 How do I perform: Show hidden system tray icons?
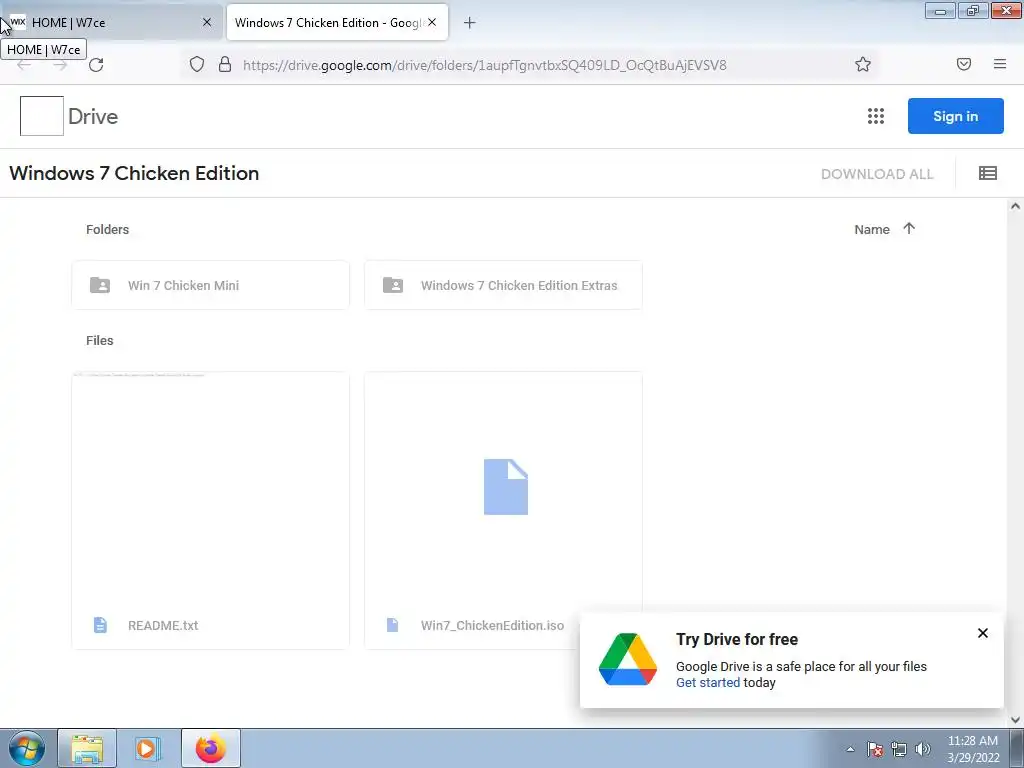850,749
